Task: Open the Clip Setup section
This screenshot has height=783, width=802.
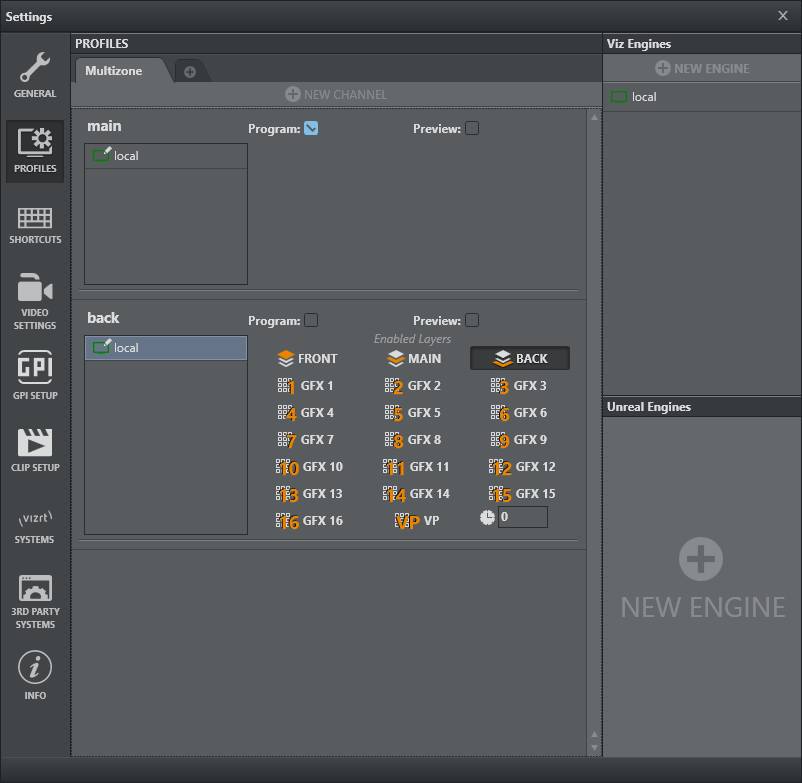Action: tap(35, 448)
